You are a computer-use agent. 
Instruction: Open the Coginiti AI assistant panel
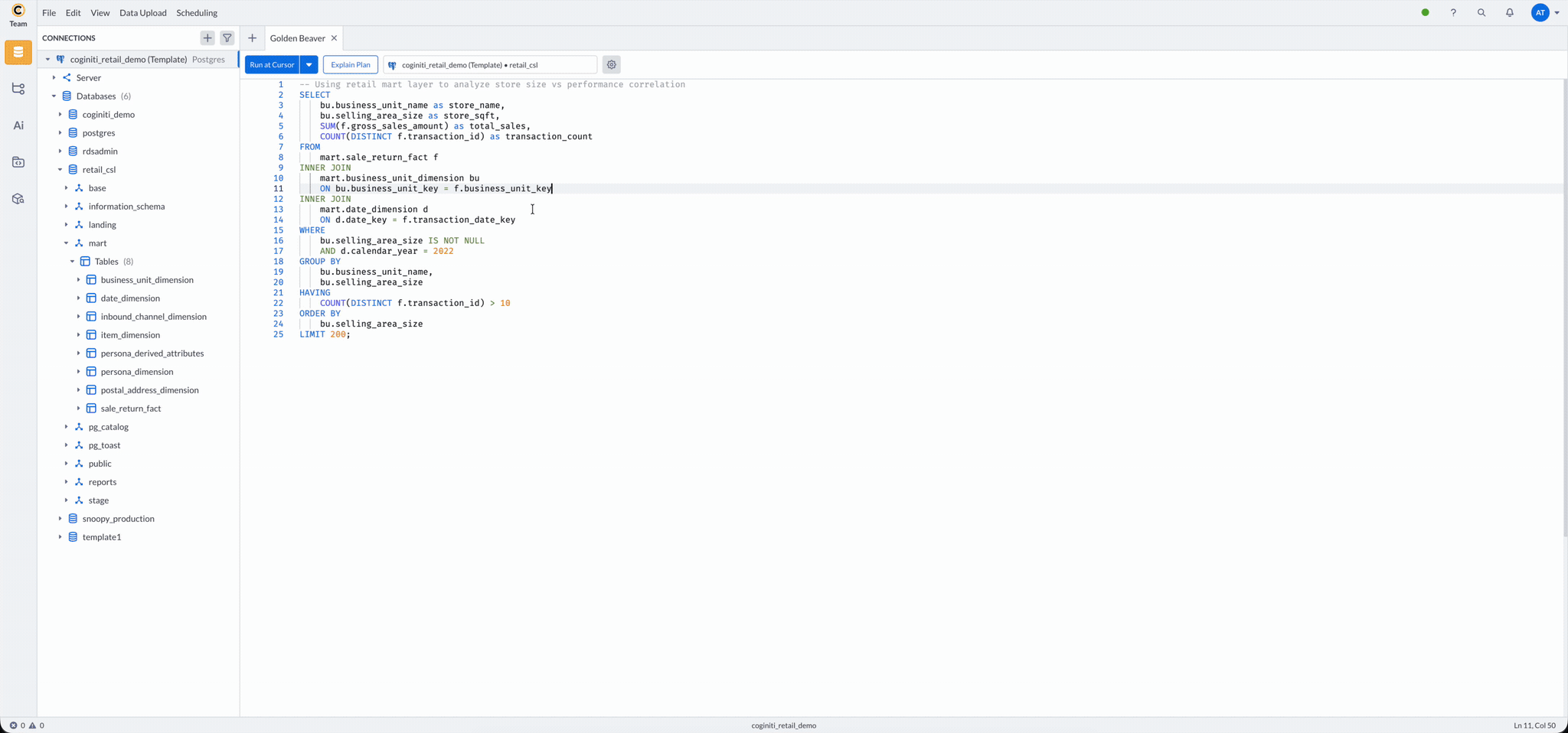click(18, 125)
